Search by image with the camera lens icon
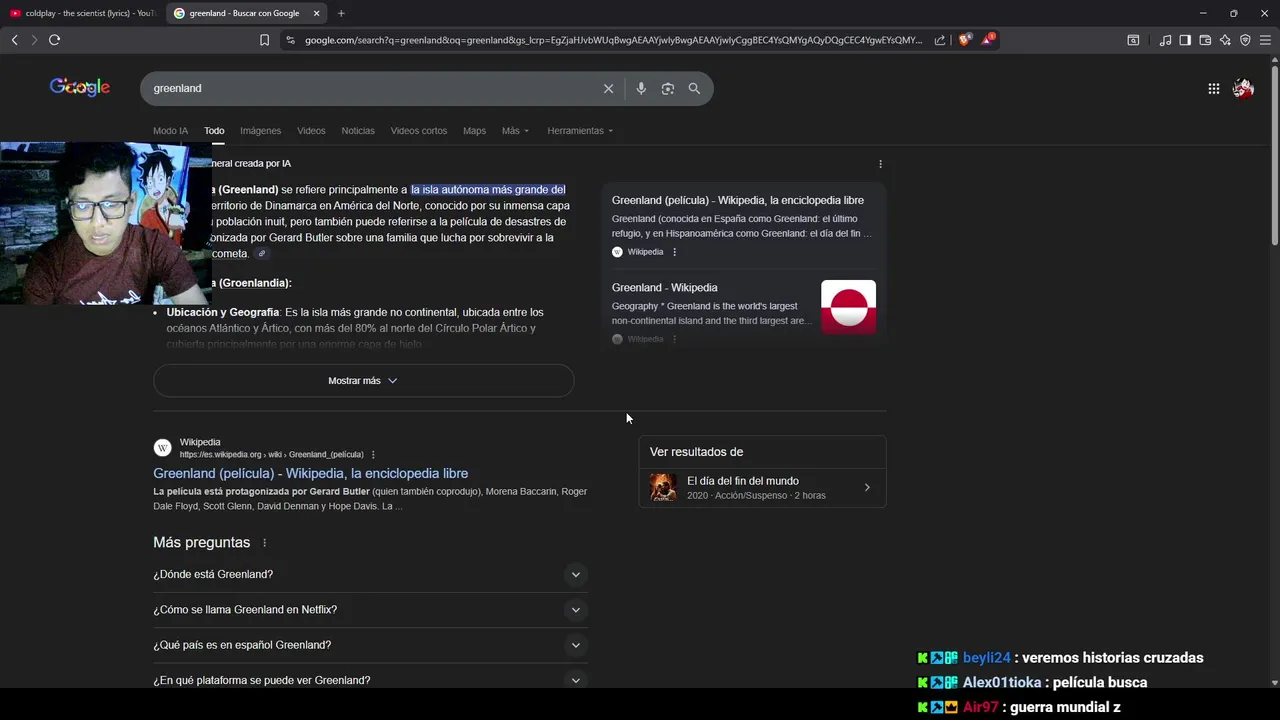Image resolution: width=1280 pixels, height=720 pixels. [x=667, y=88]
